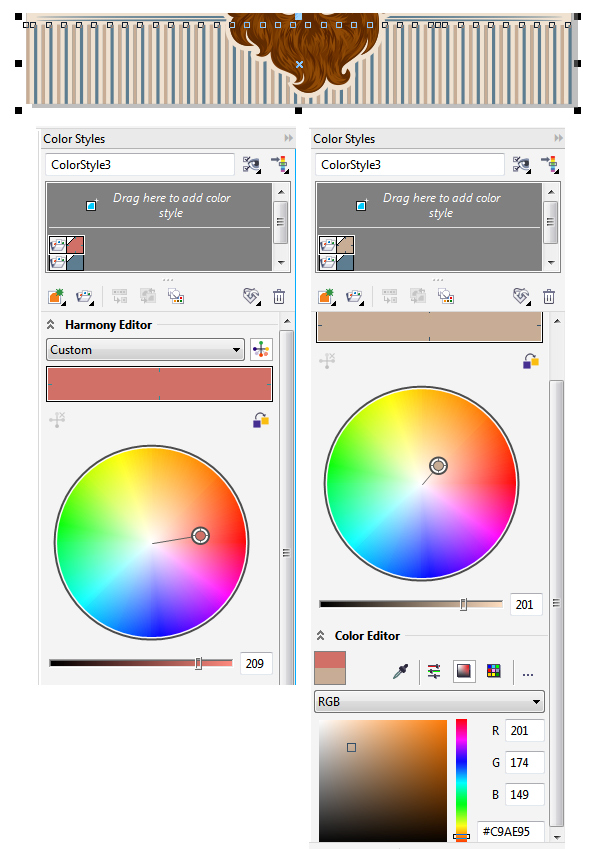Image resolution: width=600 pixels, height=849 pixels.
Task: Open the RGB color model dropdown
Action: click(429, 702)
